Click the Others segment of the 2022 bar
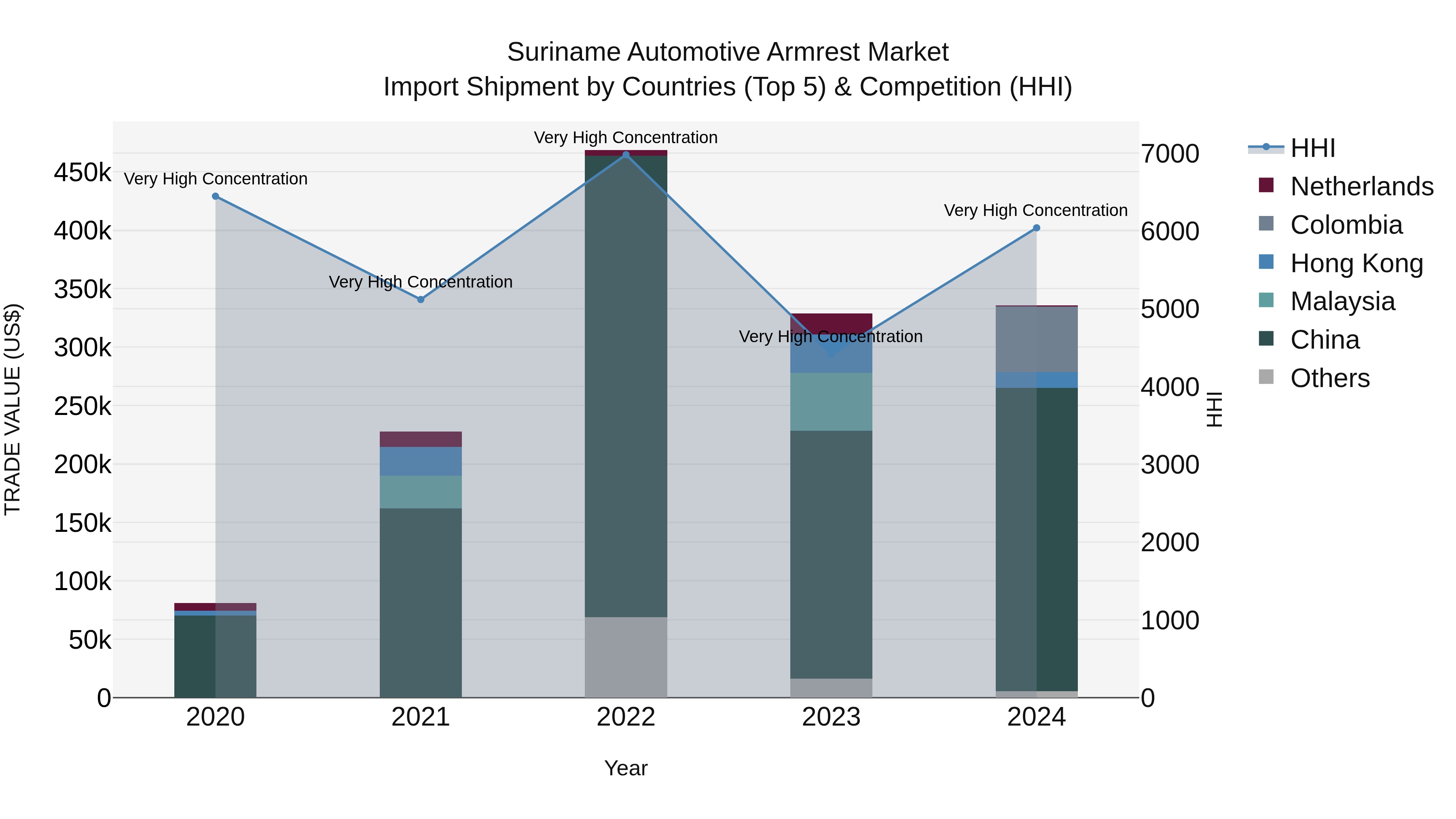The height and width of the screenshot is (819, 1456). coord(626,657)
